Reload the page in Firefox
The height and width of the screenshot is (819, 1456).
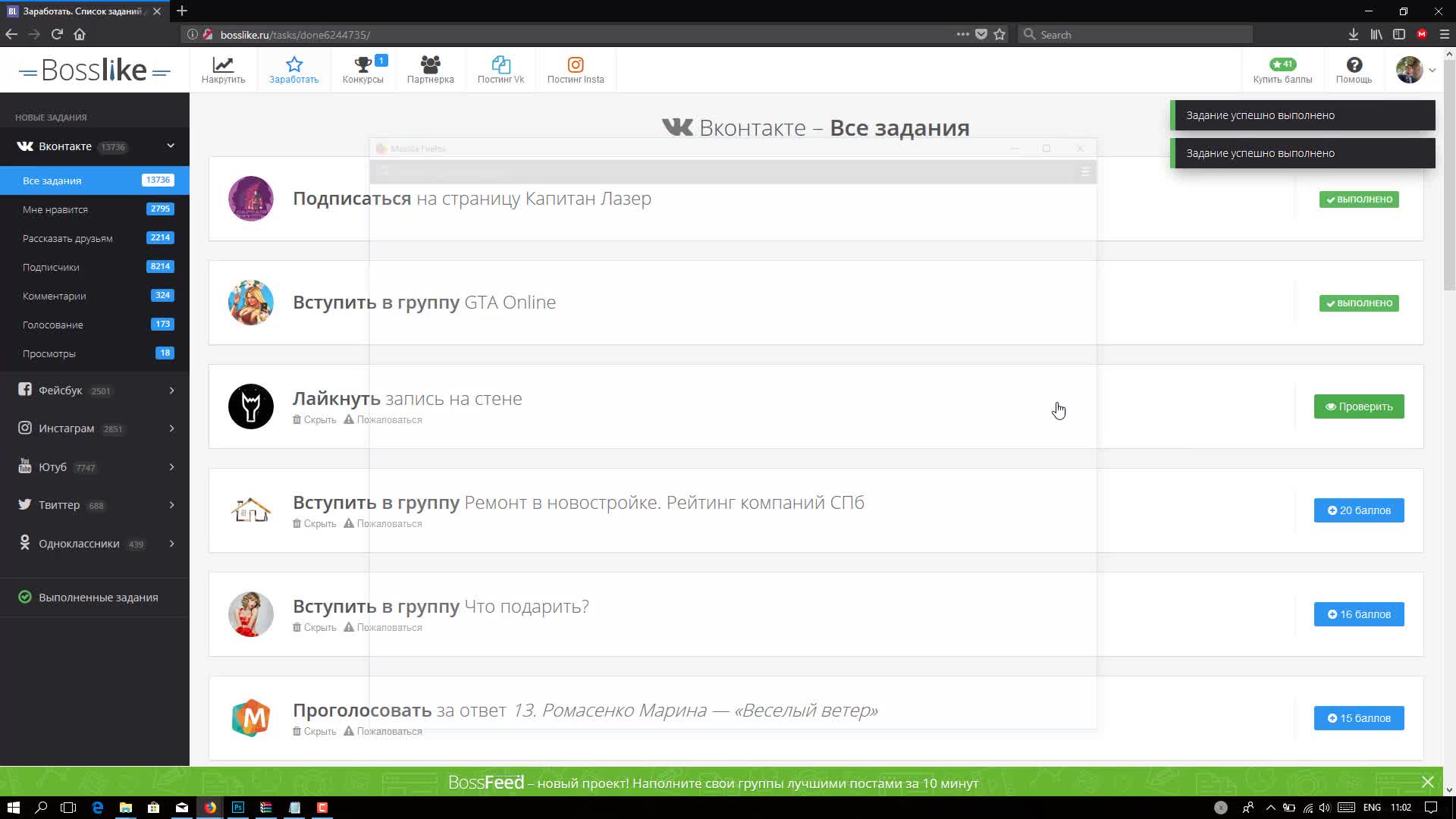coord(57,34)
